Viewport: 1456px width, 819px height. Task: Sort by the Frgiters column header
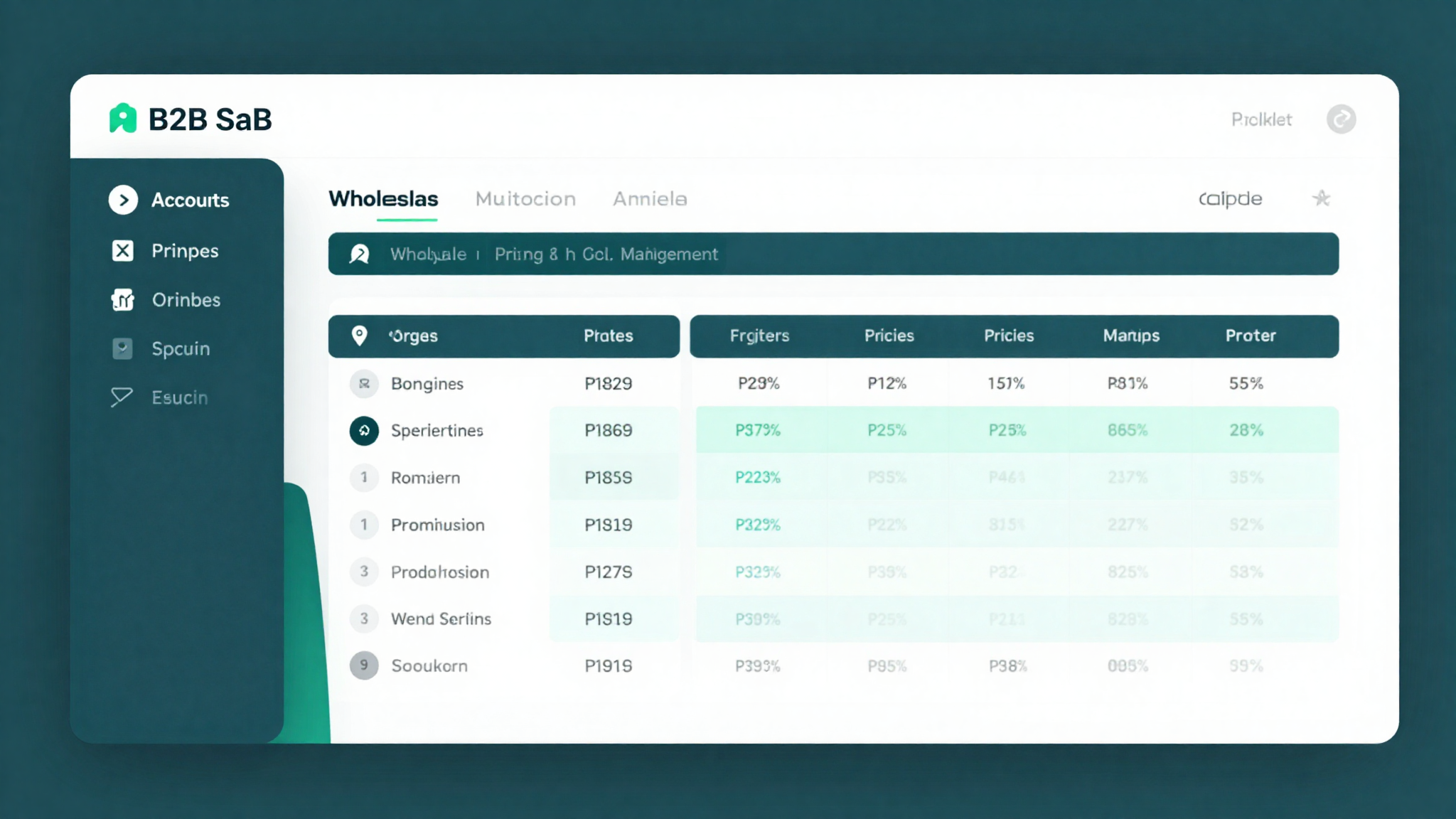[759, 336]
